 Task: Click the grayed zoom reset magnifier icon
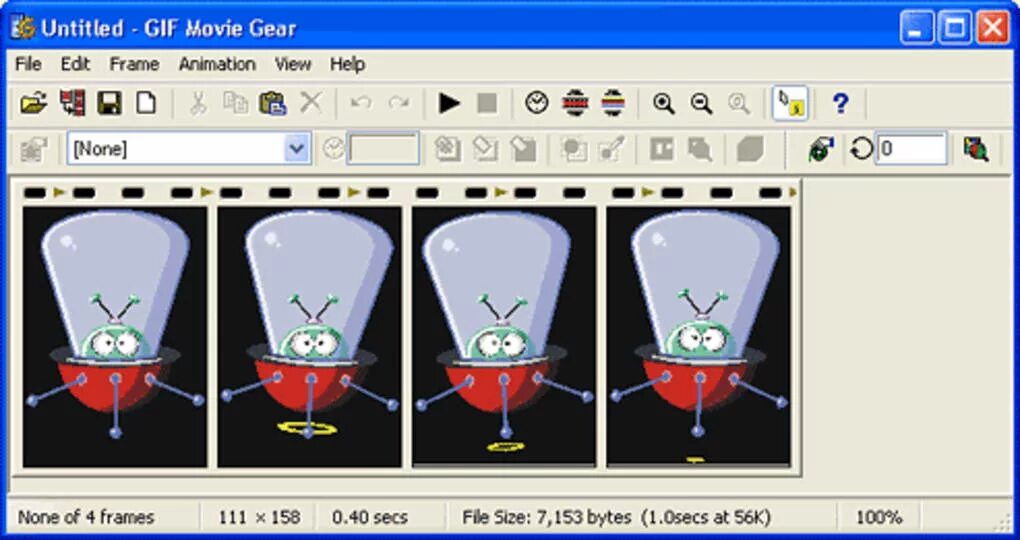pos(739,103)
